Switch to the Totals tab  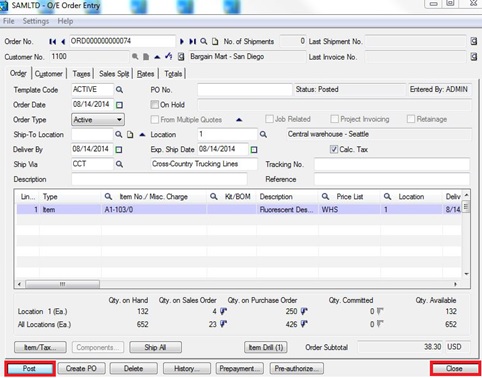pos(173,74)
